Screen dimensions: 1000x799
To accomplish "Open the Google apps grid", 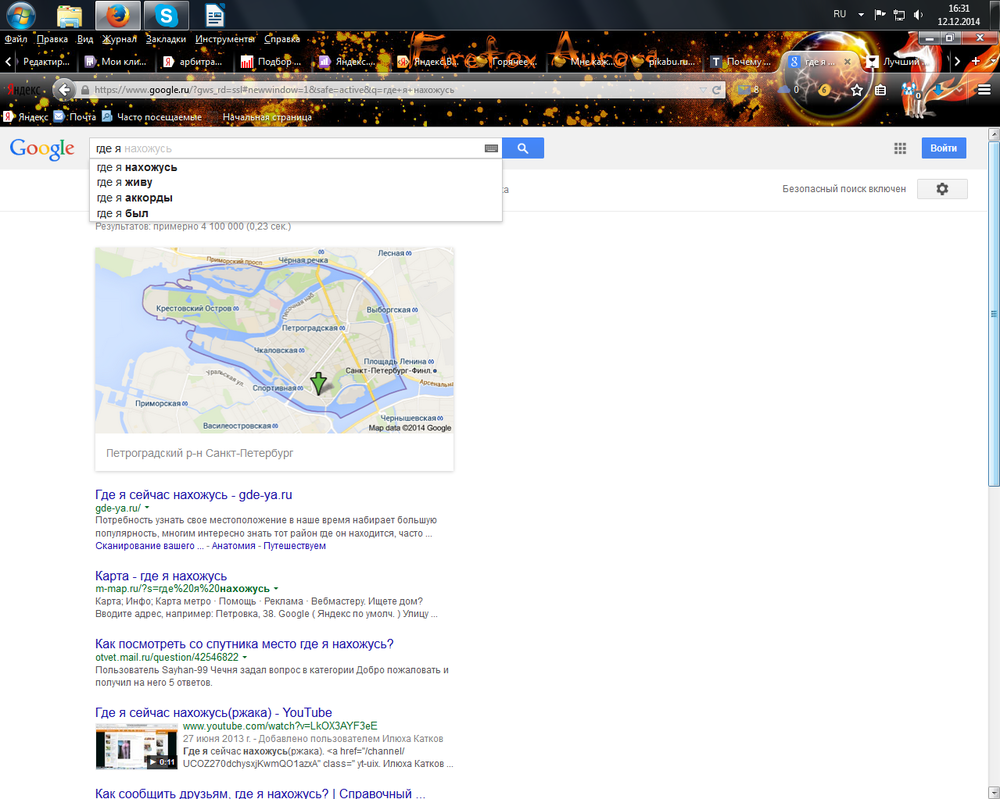I will pyautogui.click(x=900, y=149).
